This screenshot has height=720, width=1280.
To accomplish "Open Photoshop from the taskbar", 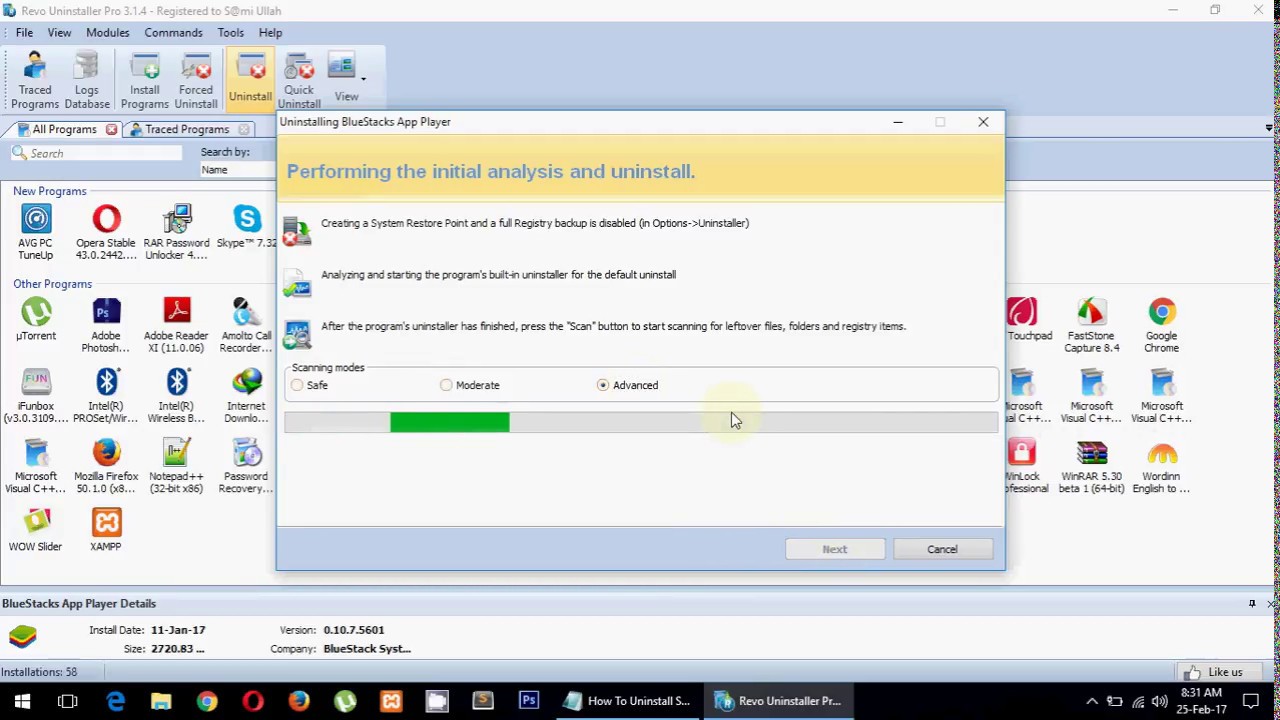I will pyautogui.click(x=529, y=701).
